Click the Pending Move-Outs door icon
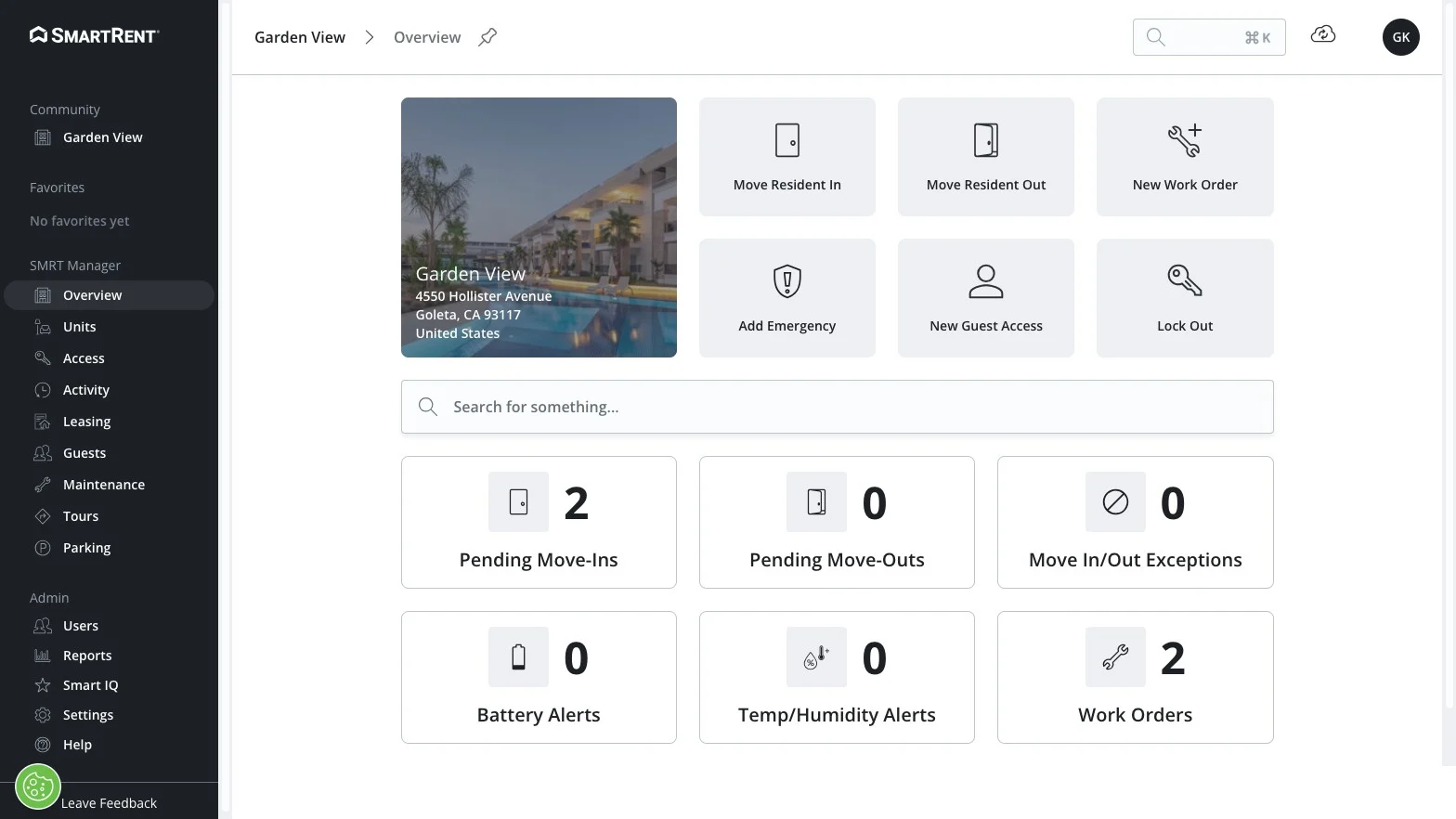 [816, 502]
